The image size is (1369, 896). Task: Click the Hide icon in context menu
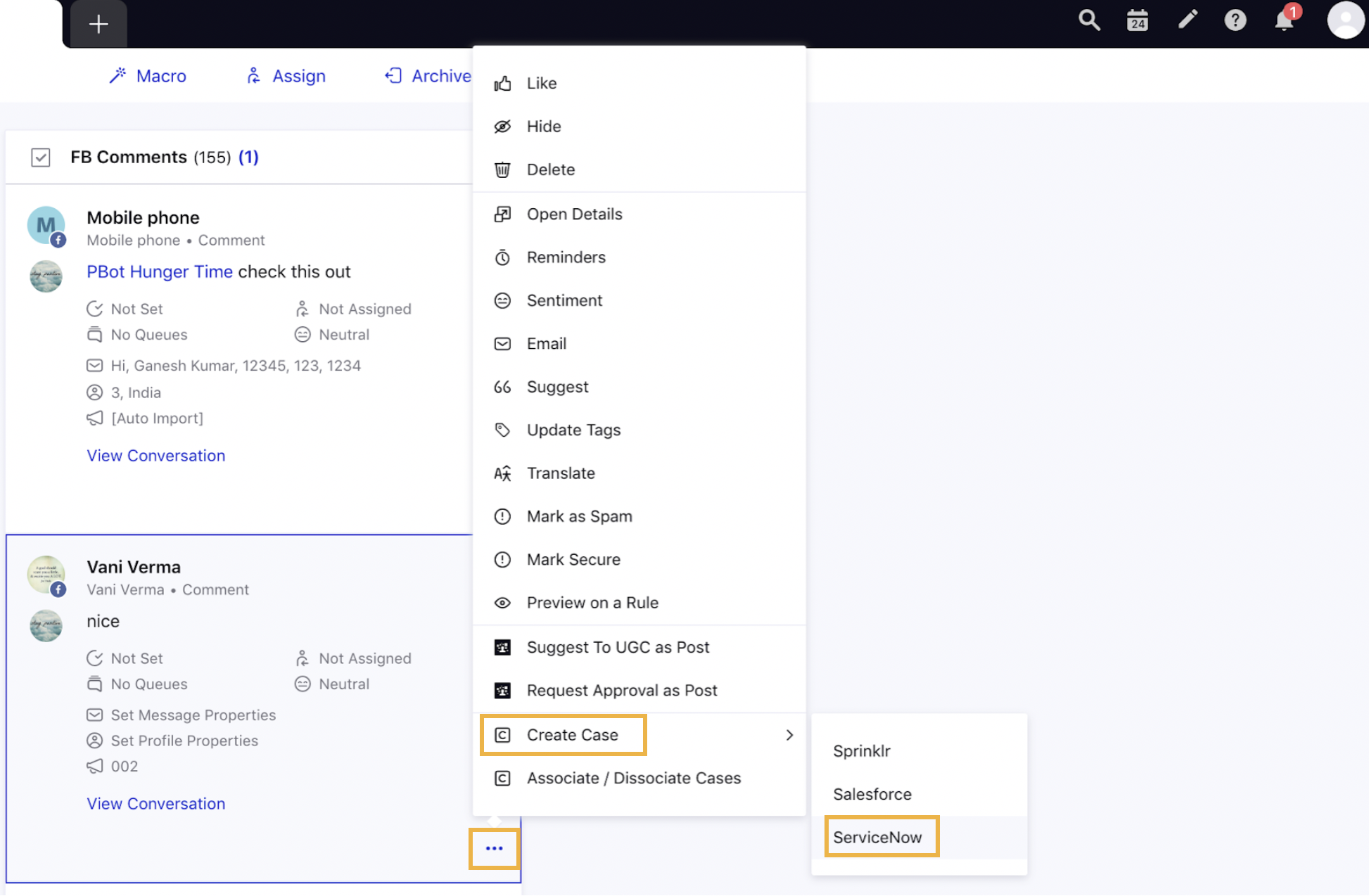502,126
